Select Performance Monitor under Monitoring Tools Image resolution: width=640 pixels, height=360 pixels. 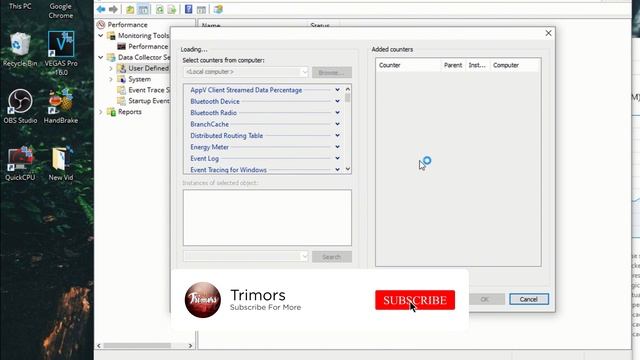pos(148,47)
